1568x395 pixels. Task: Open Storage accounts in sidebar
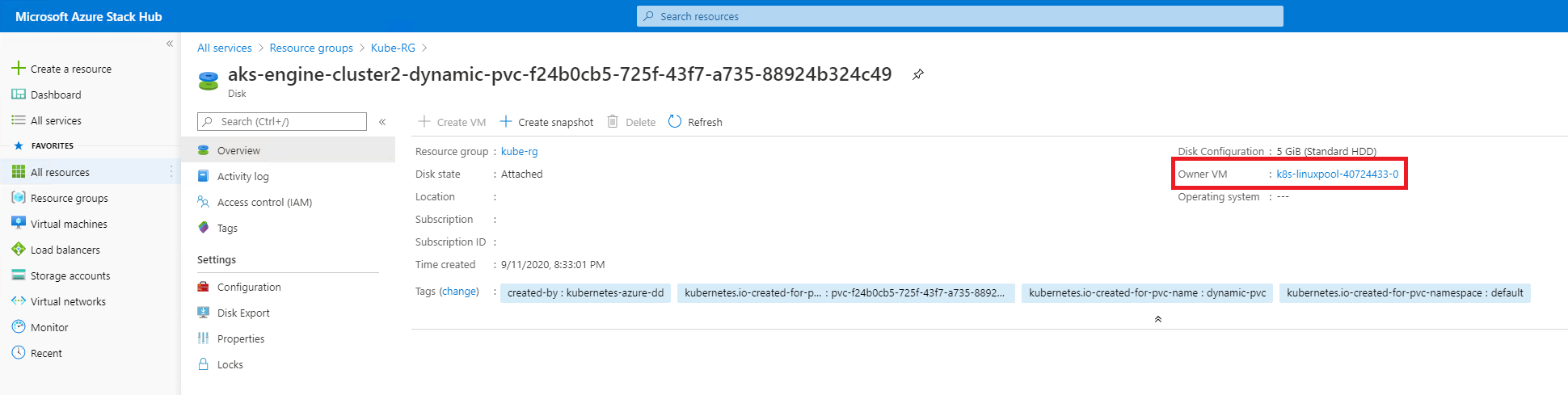(x=70, y=275)
